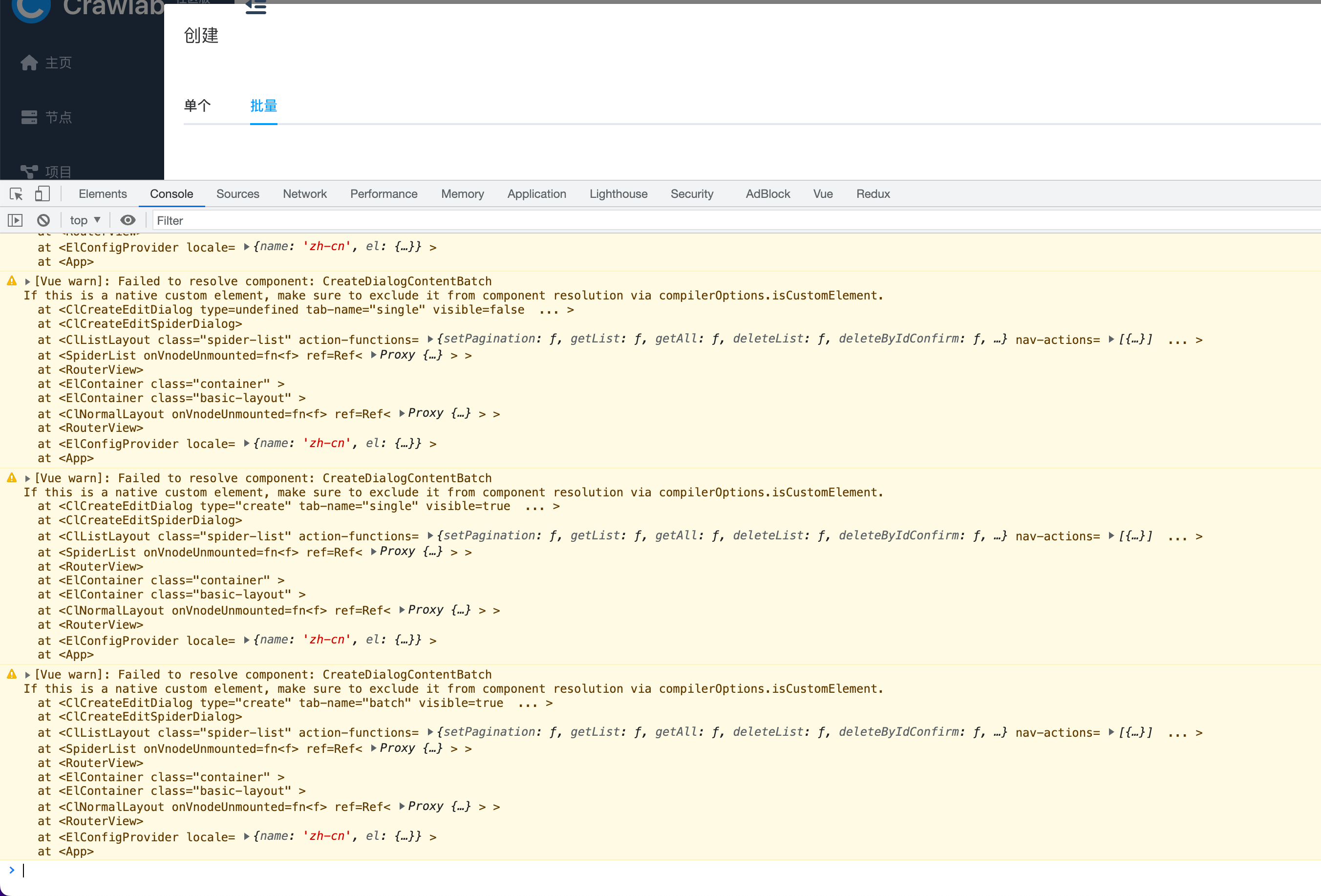Open the Vue devtools panel
This screenshot has width=1321, height=896.
coord(823,194)
